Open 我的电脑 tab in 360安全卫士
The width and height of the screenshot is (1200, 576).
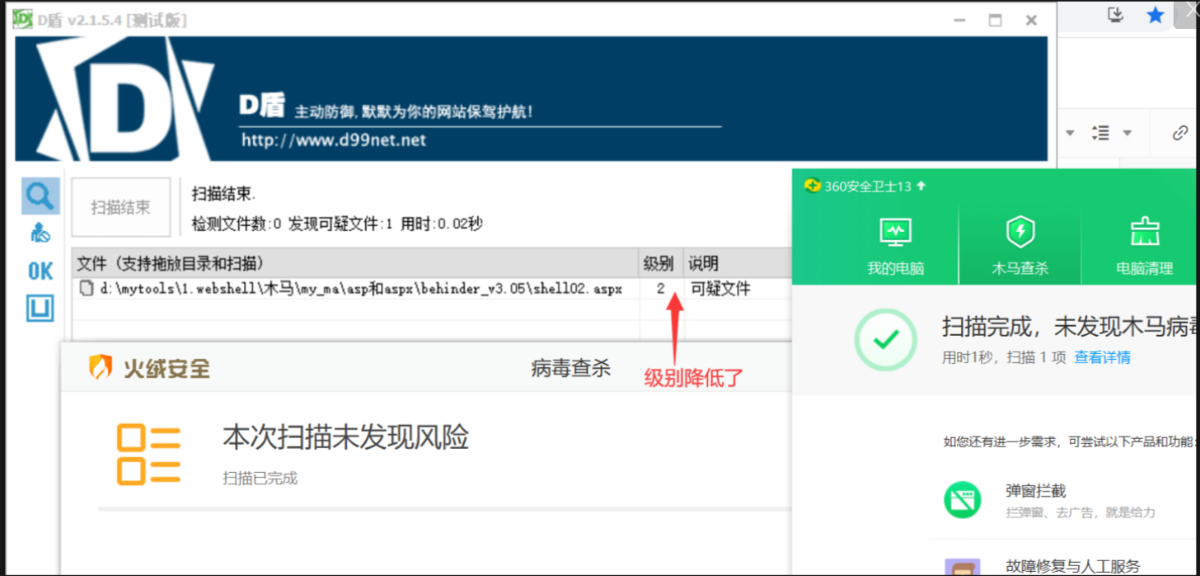point(895,246)
